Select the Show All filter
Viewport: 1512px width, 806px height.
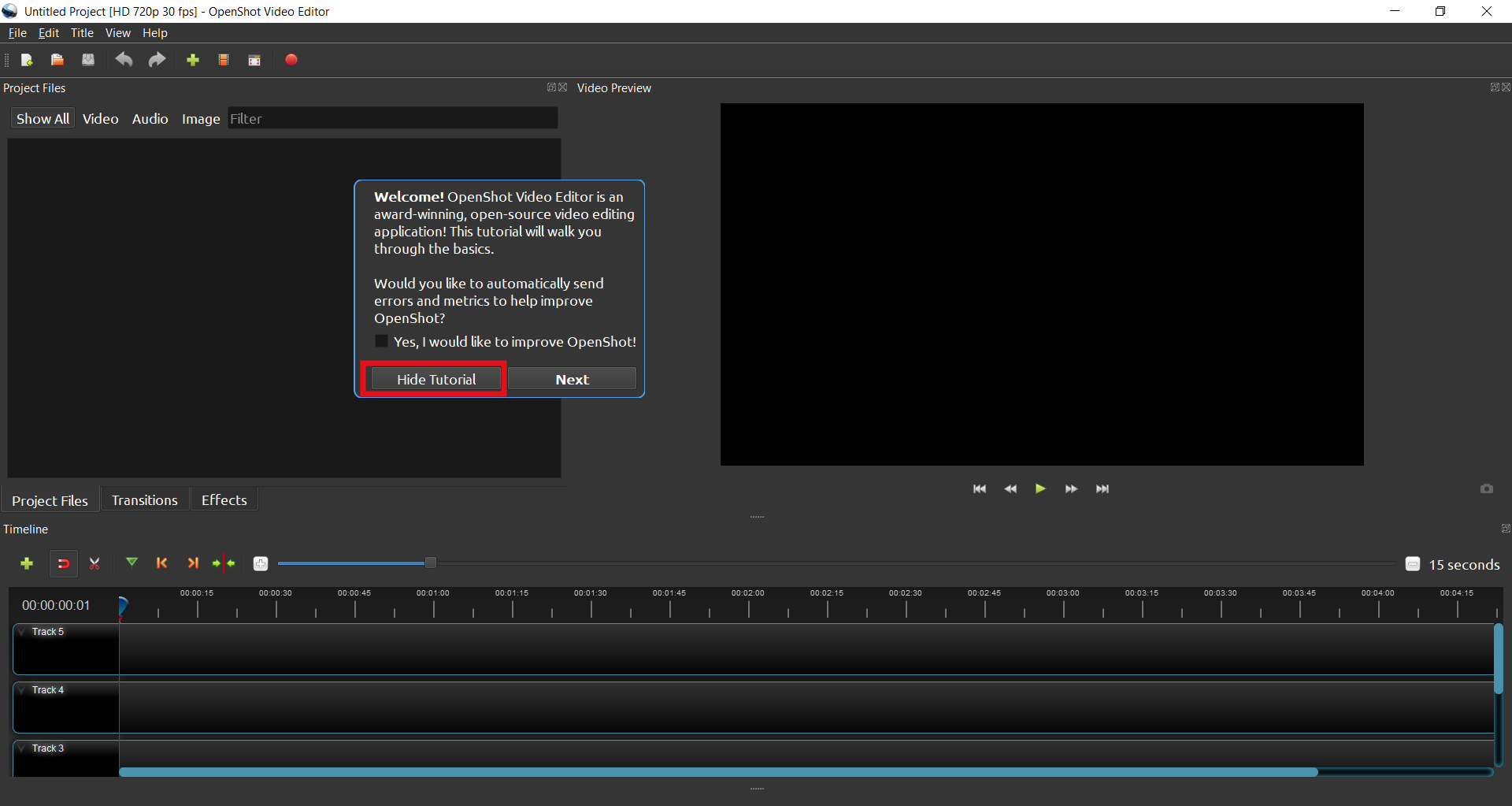tap(43, 118)
